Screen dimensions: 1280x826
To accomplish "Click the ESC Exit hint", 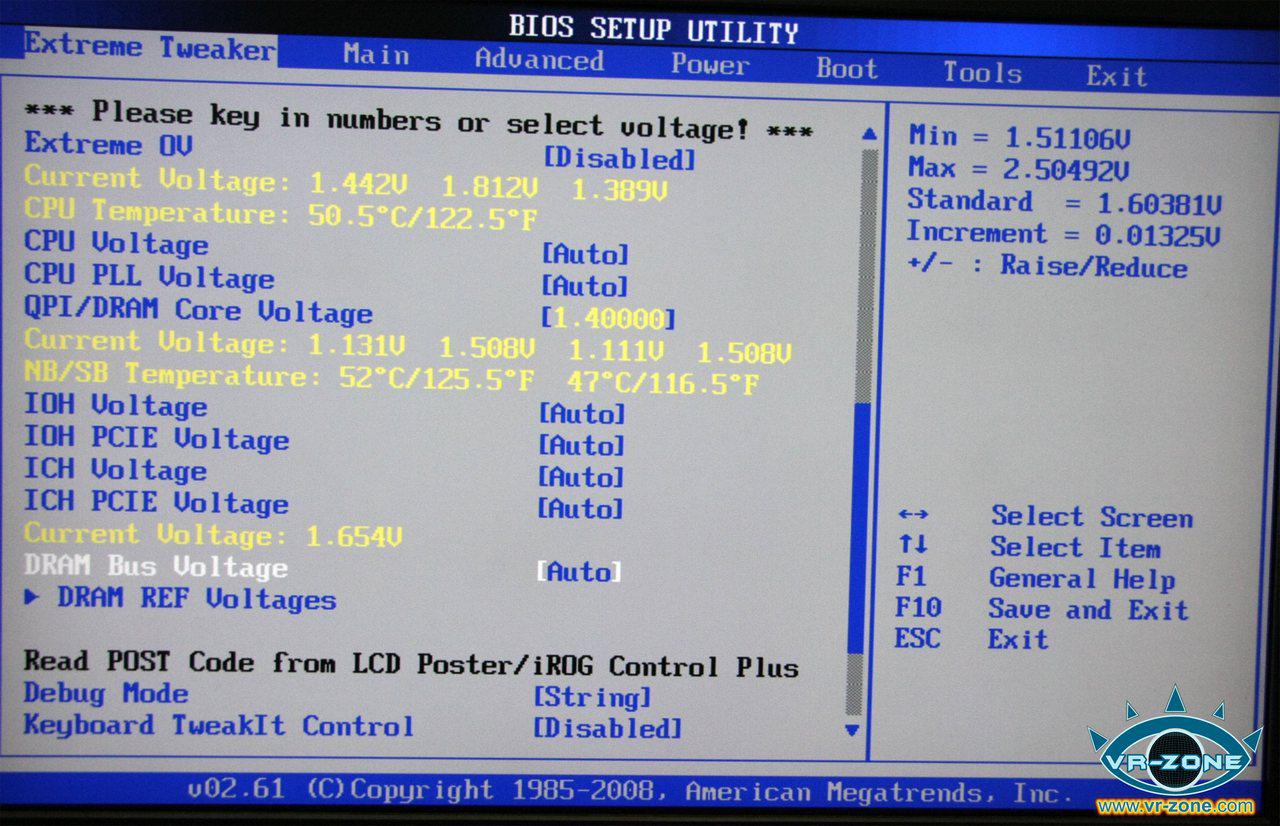I will pos(971,638).
